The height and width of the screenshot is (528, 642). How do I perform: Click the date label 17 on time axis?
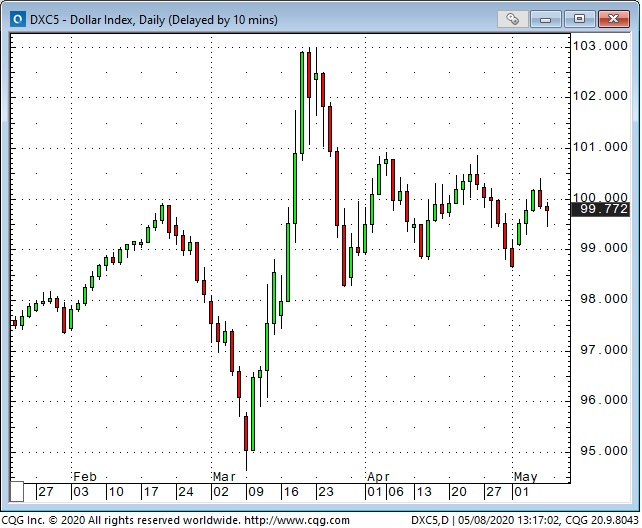tap(151, 492)
